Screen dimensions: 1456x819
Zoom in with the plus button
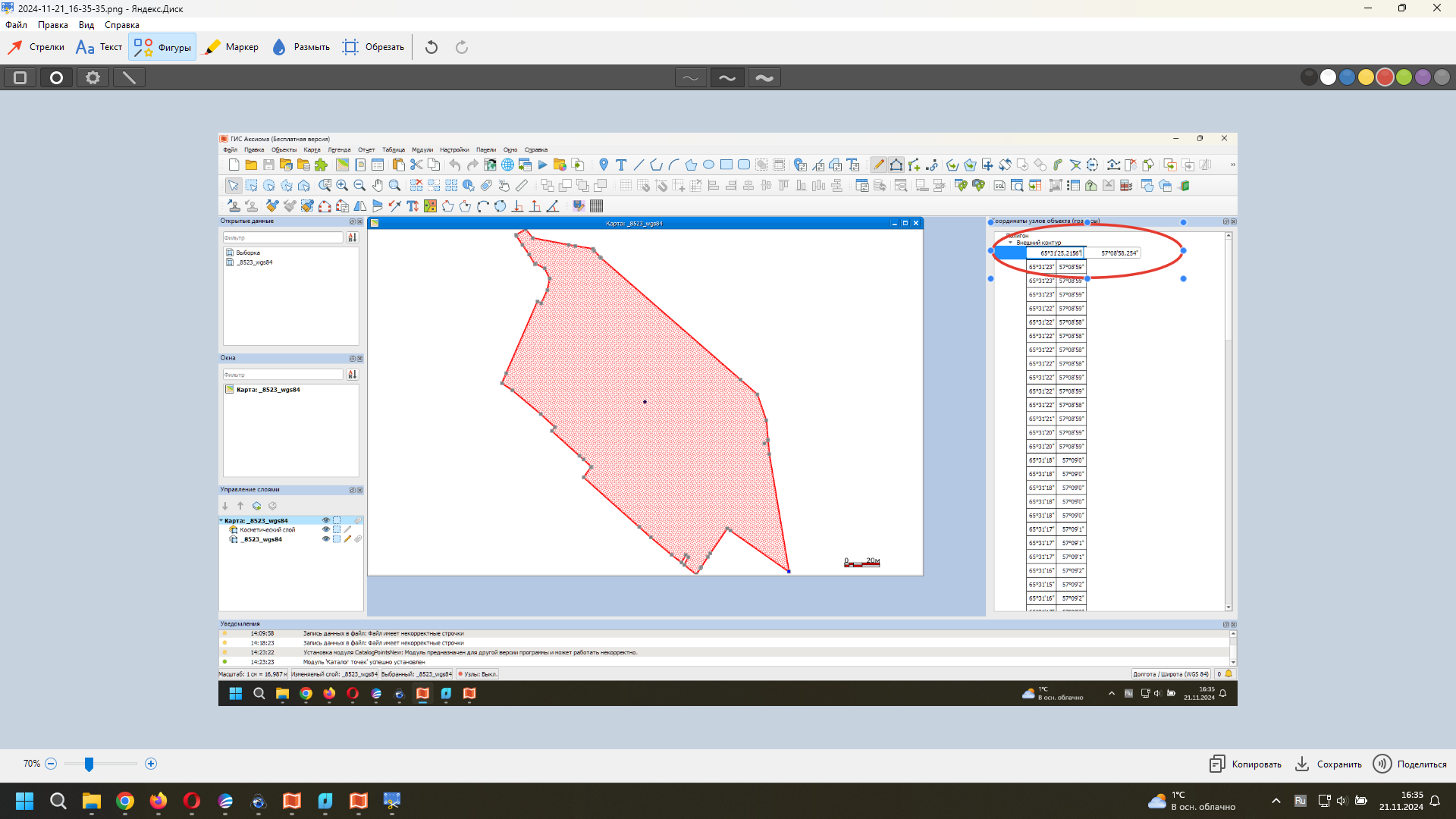pos(151,764)
